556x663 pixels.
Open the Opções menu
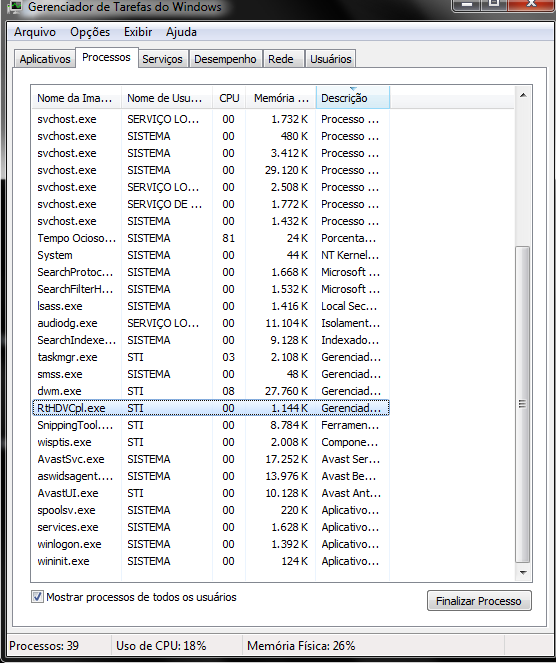tap(90, 32)
